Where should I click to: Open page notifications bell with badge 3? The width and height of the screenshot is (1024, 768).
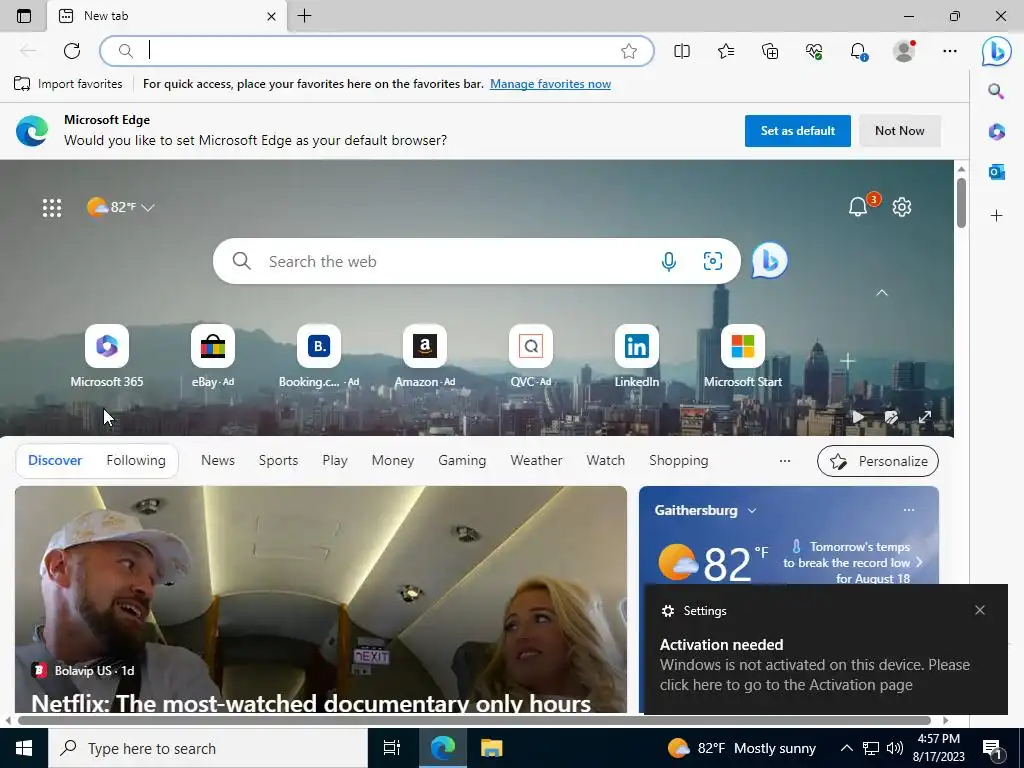pos(858,207)
